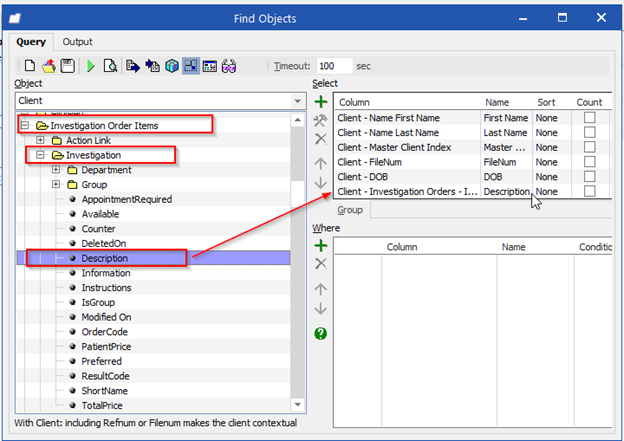The height and width of the screenshot is (441, 624).
Task: Check the Count box for First Name row
Action: (589, 118)
